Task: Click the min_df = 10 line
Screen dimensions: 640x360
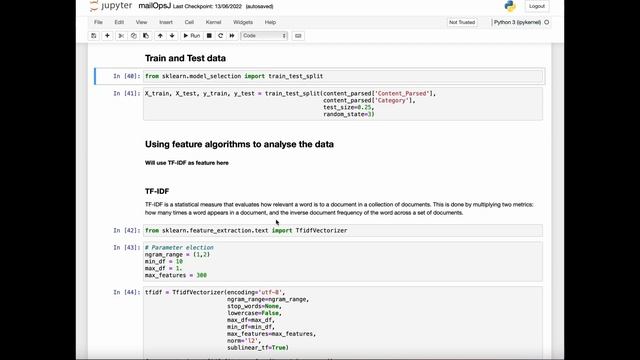Action: tap(164, 262)
